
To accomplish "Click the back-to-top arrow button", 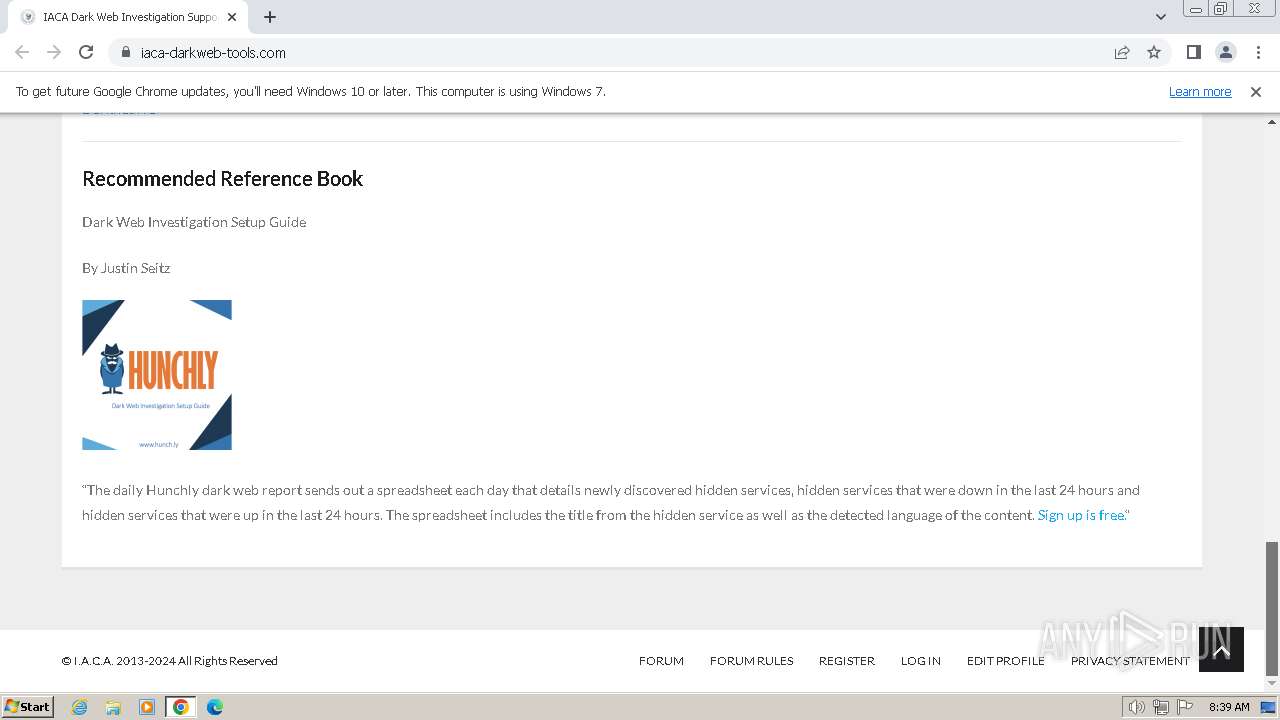I will pos(1221,650).
